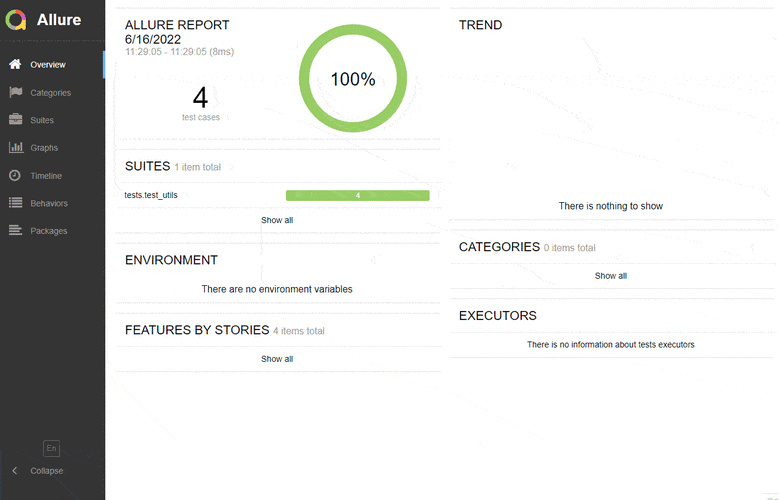Open the Packages menu item label
This screenshot has width=779, height=500.
(49, 231)
